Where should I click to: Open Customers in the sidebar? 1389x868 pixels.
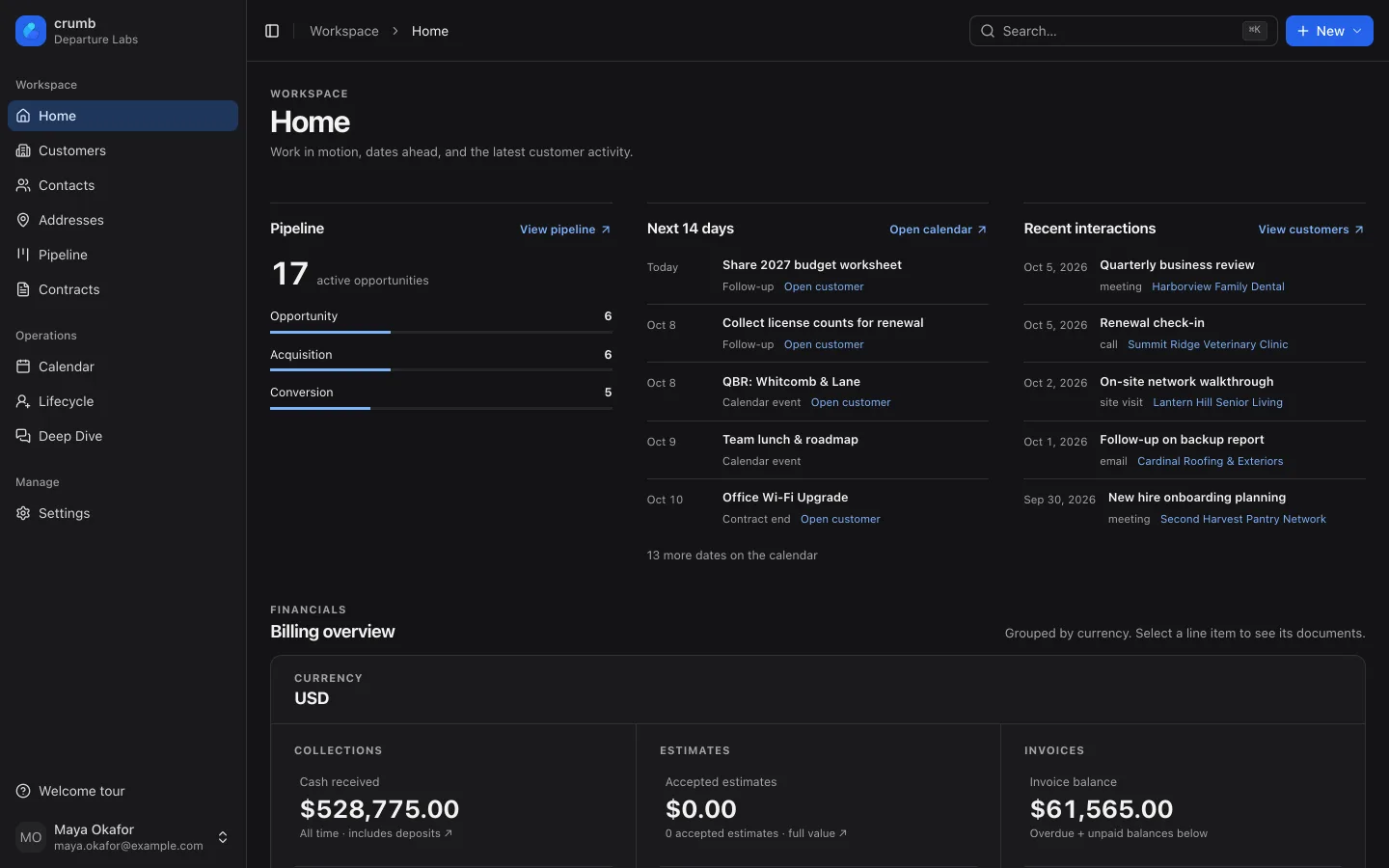(123, 150)
